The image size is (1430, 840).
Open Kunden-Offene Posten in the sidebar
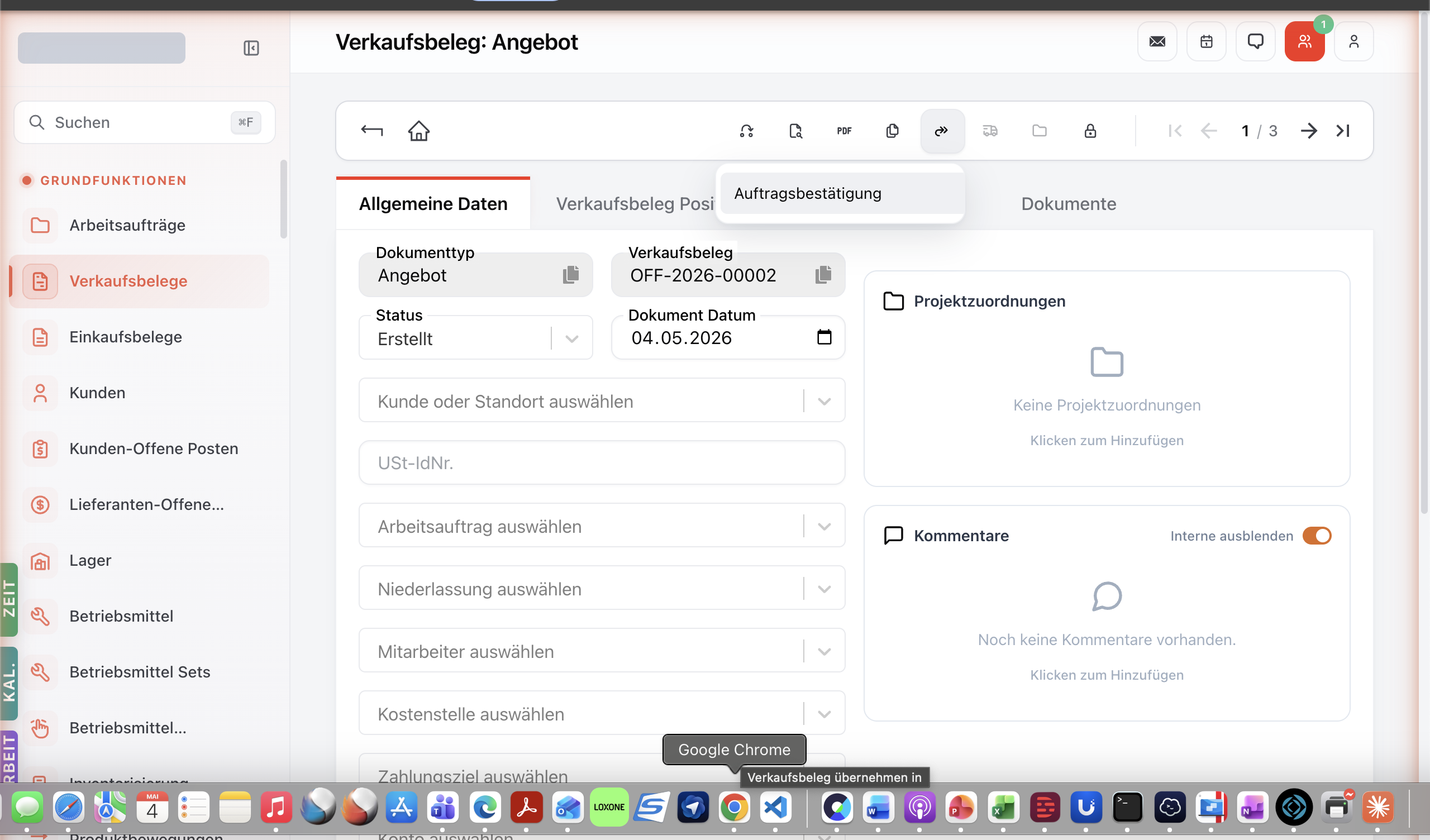140,449
